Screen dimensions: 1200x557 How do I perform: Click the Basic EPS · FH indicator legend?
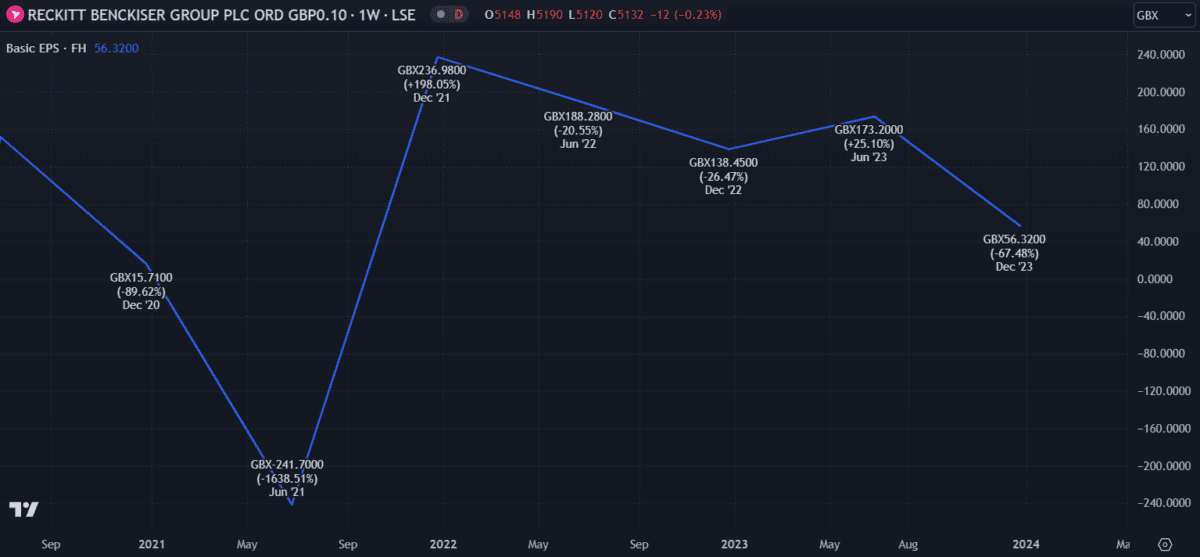point(47,47)
